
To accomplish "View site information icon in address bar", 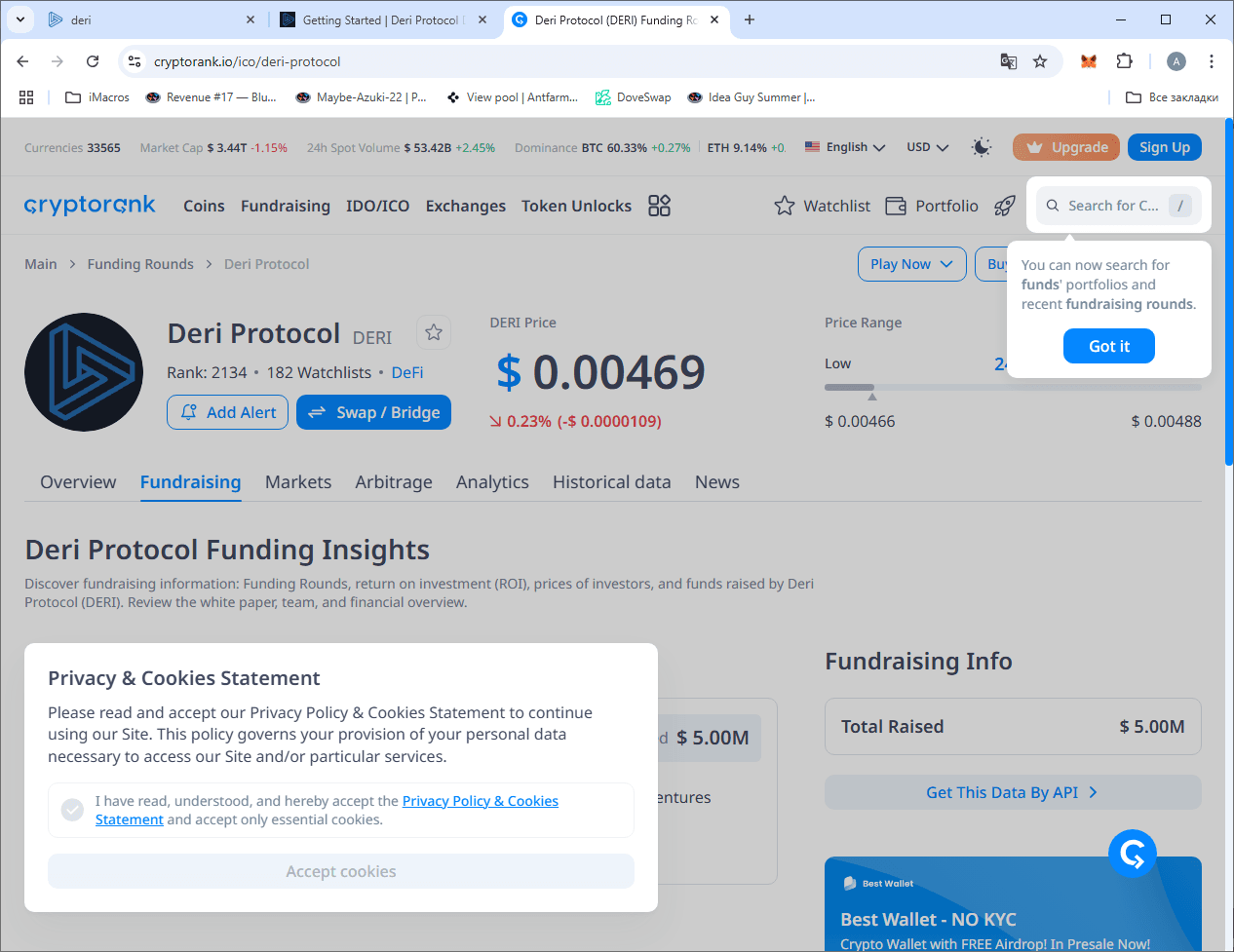I will 135,61.
